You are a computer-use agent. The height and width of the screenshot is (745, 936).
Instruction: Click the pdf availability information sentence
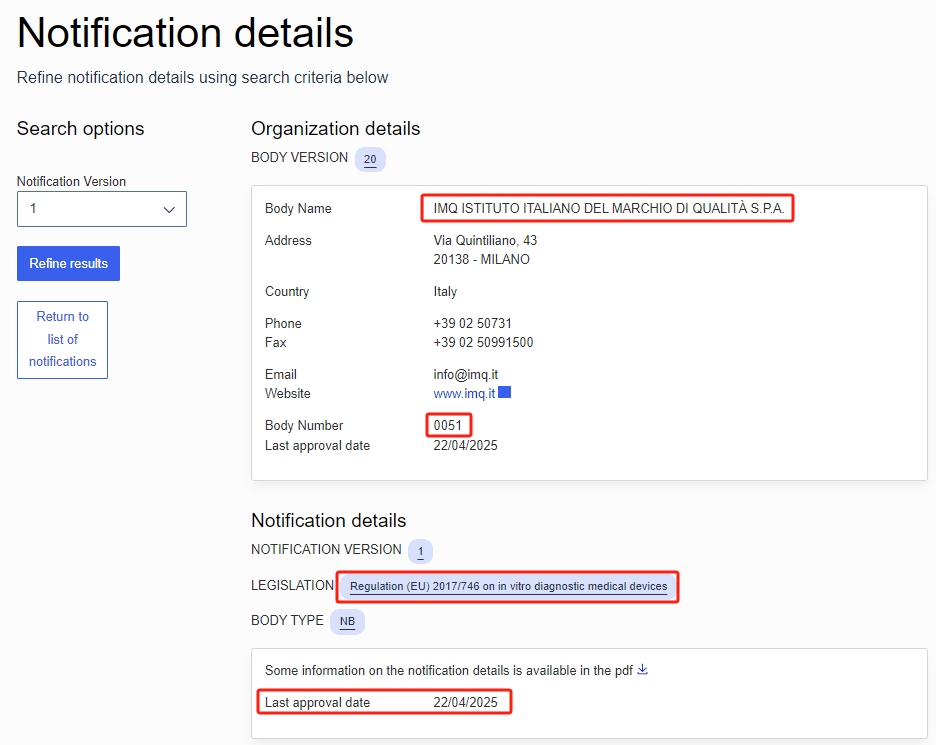click(x=449, y=671)
